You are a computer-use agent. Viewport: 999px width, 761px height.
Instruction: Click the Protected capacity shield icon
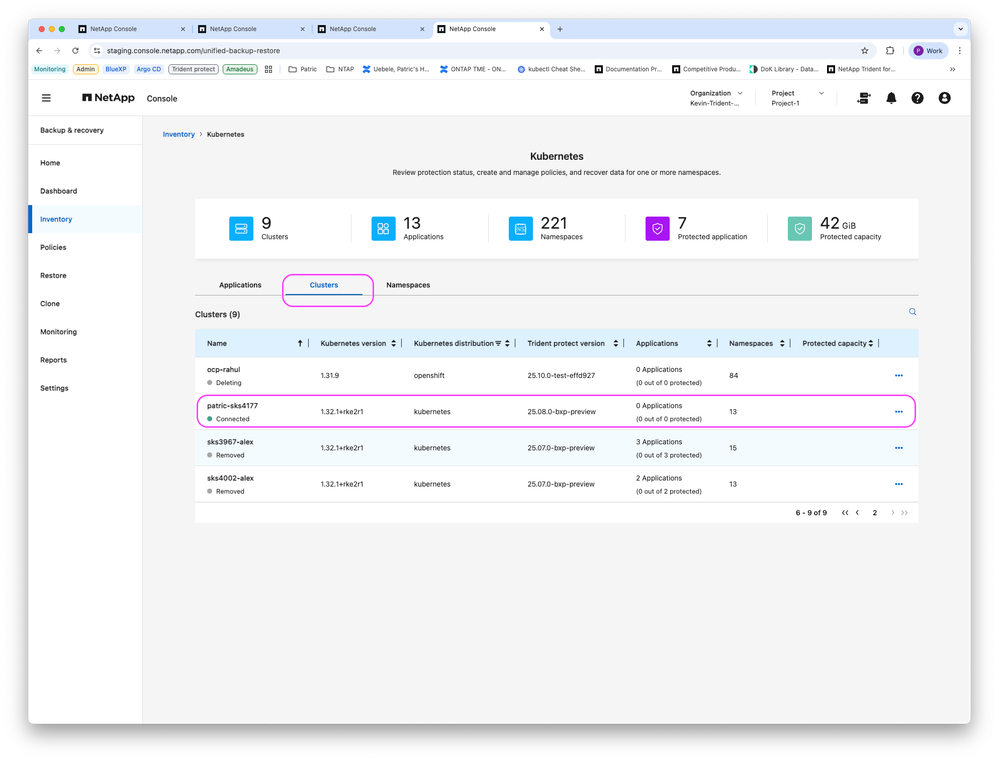click(x=800, y=229)
